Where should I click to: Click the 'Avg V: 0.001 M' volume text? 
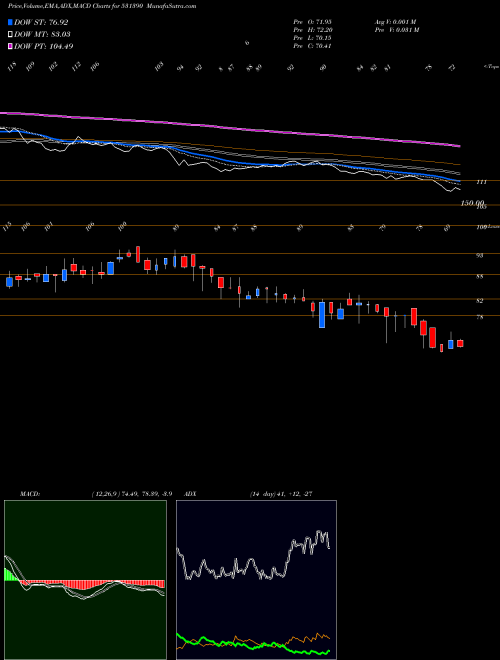coord(396,21)
